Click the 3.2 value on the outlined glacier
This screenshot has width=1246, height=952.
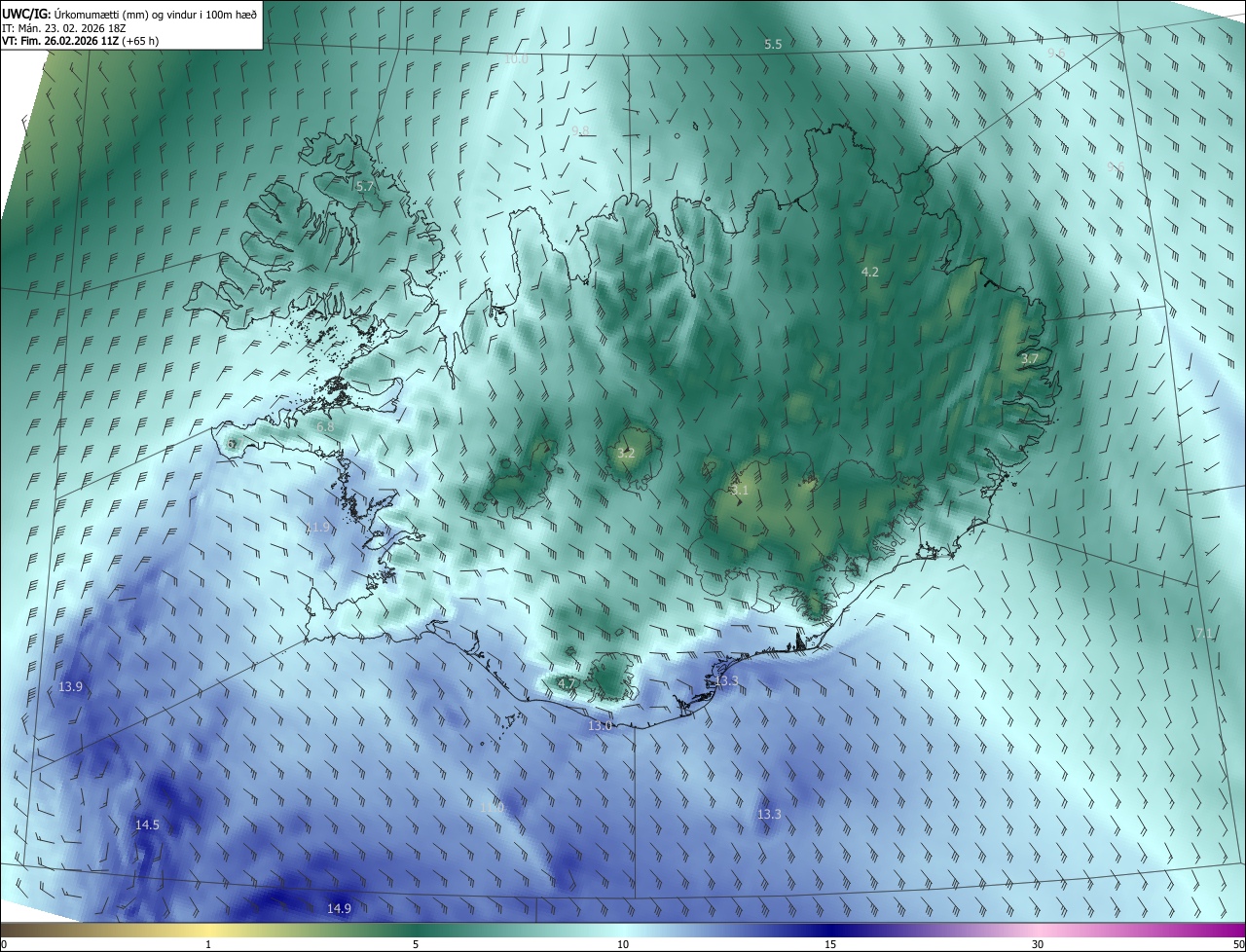[x=626, y=454]
